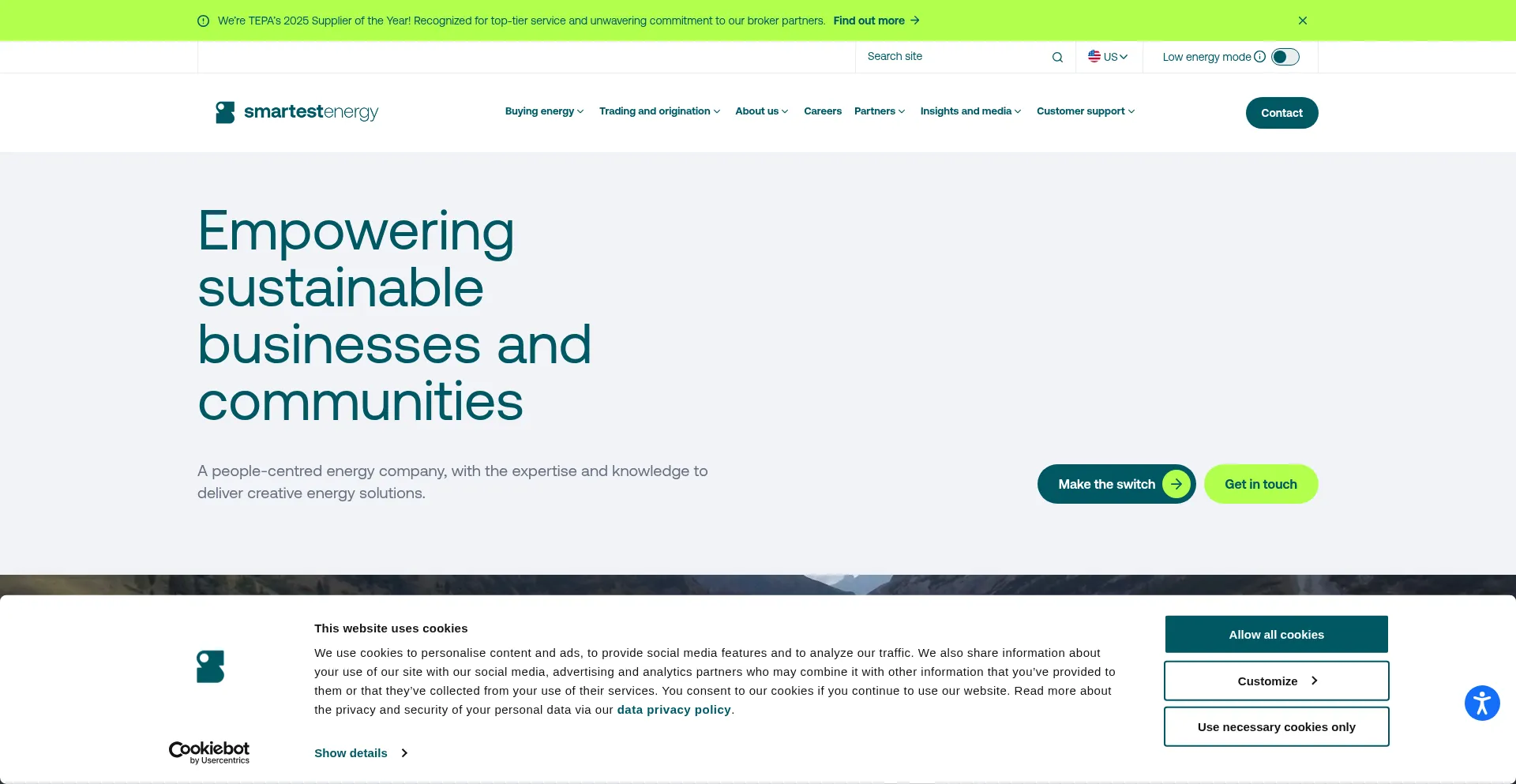Expand the Buying energy menu
Viewport: 1516px width, 784px height.
(x=544, y=111)
